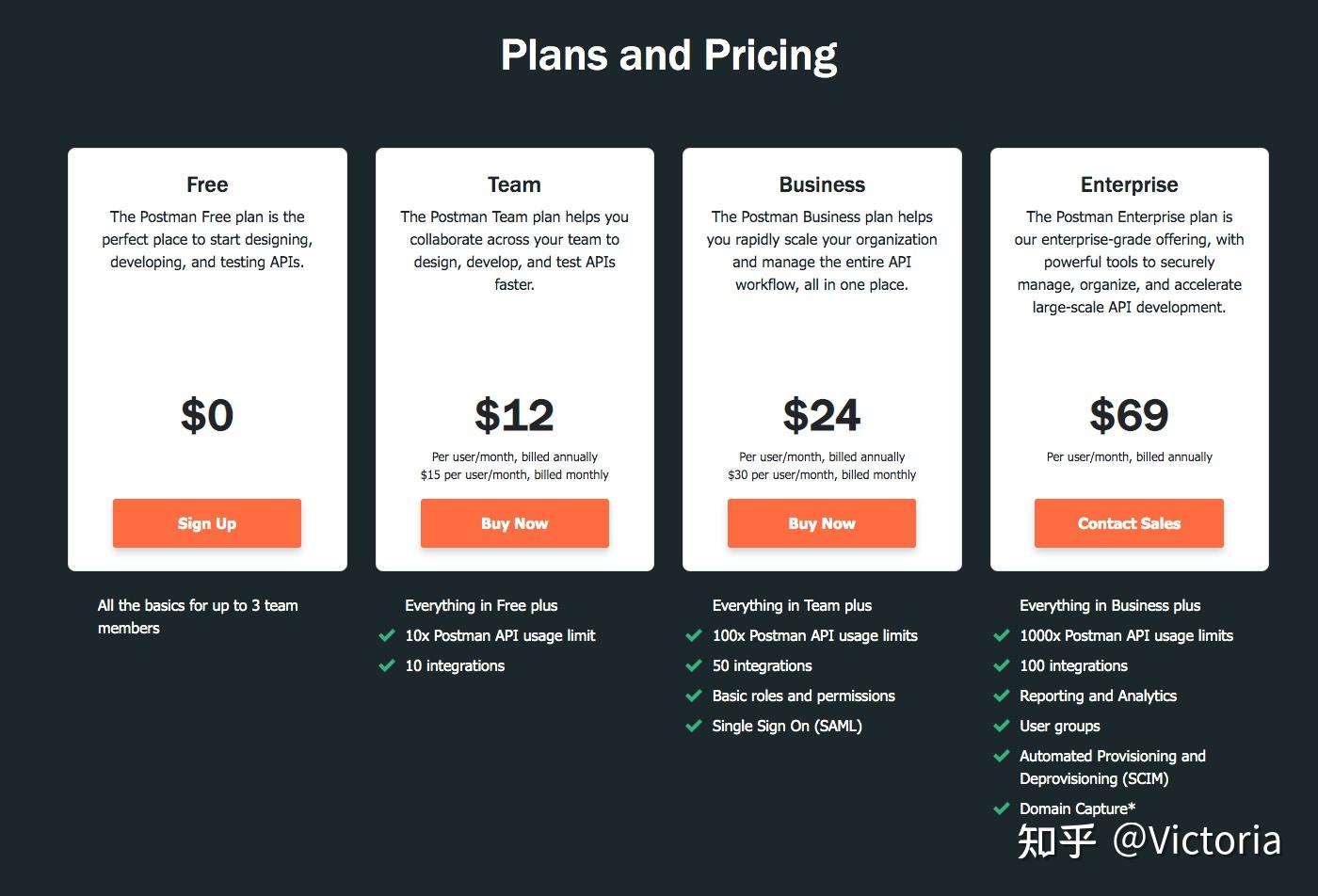This screenshot has width=1318, height=896.
Task: Click checkmark beside Reporting and Analytics
Action: pos(1002,696)
